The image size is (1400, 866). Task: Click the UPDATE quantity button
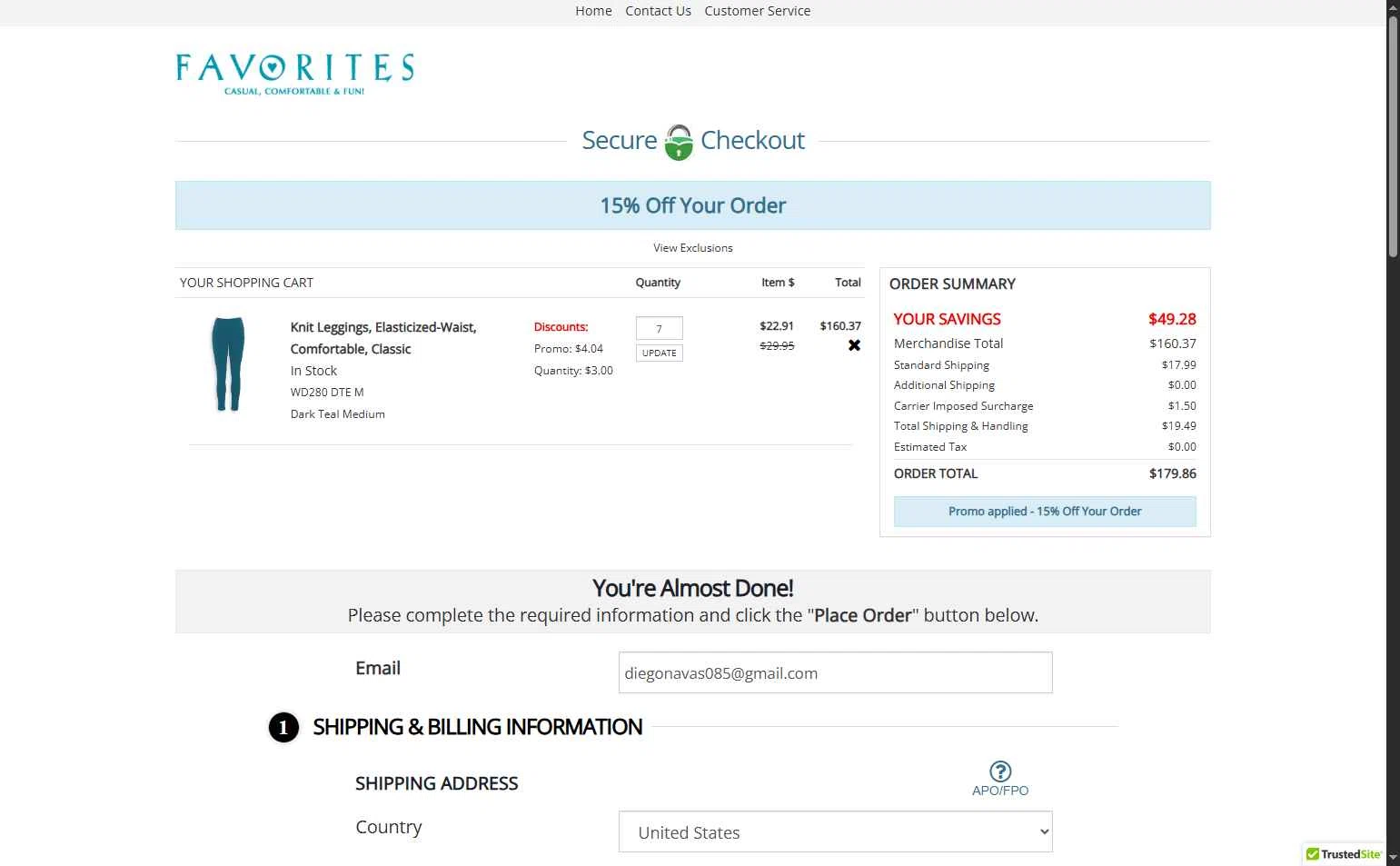[659, 353]
